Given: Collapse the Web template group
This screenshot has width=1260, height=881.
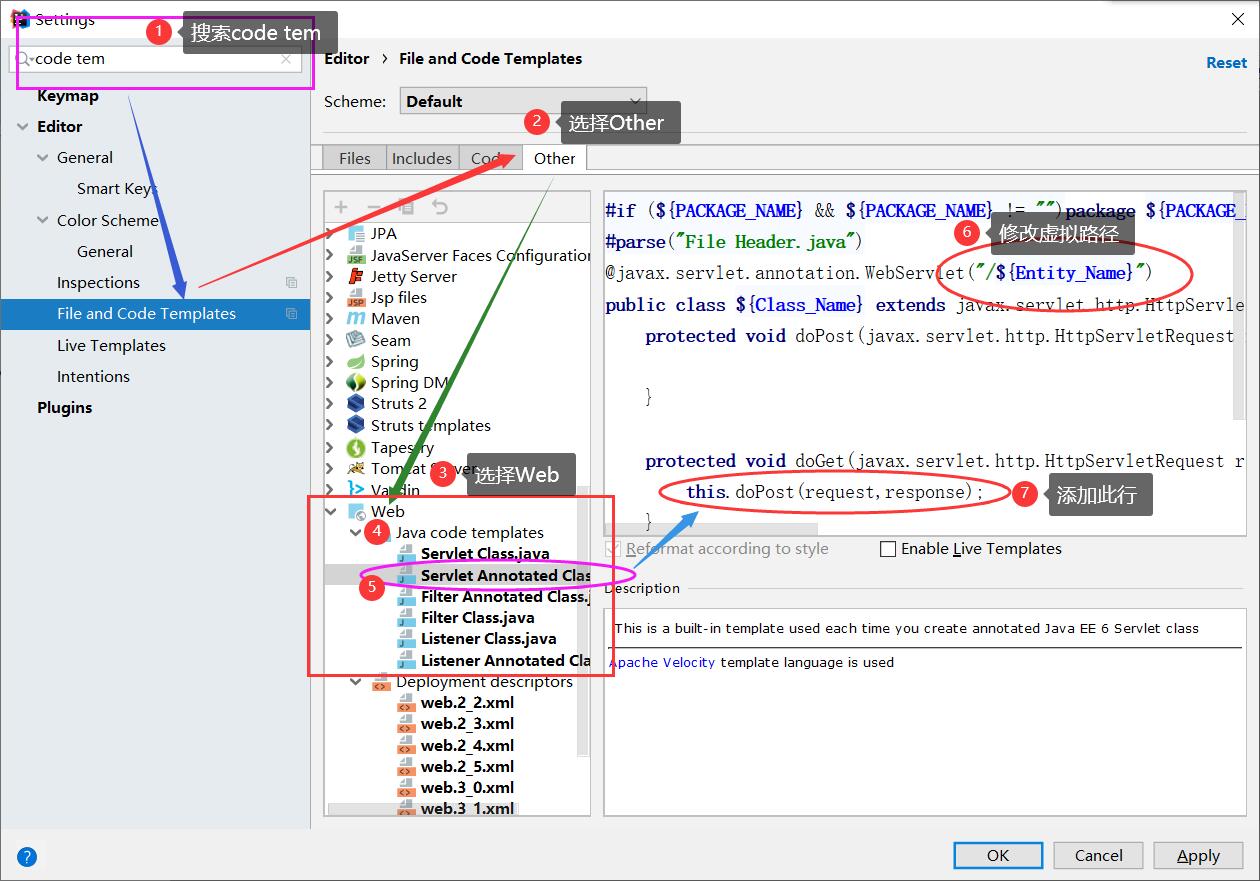Looking at the screenshot, I should point(331,511).
